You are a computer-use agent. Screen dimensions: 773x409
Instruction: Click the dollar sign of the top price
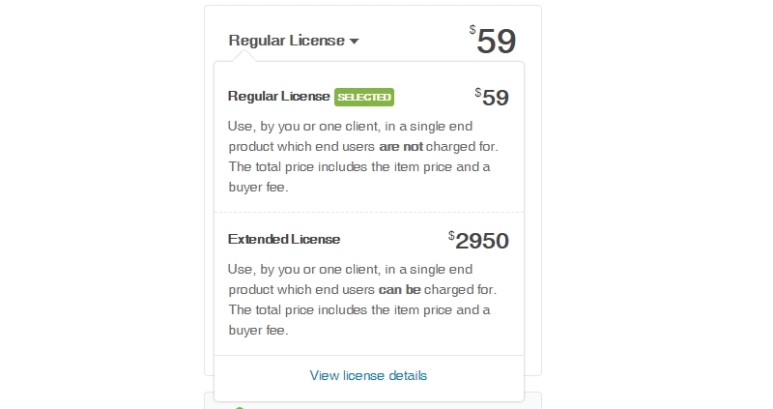472,30
